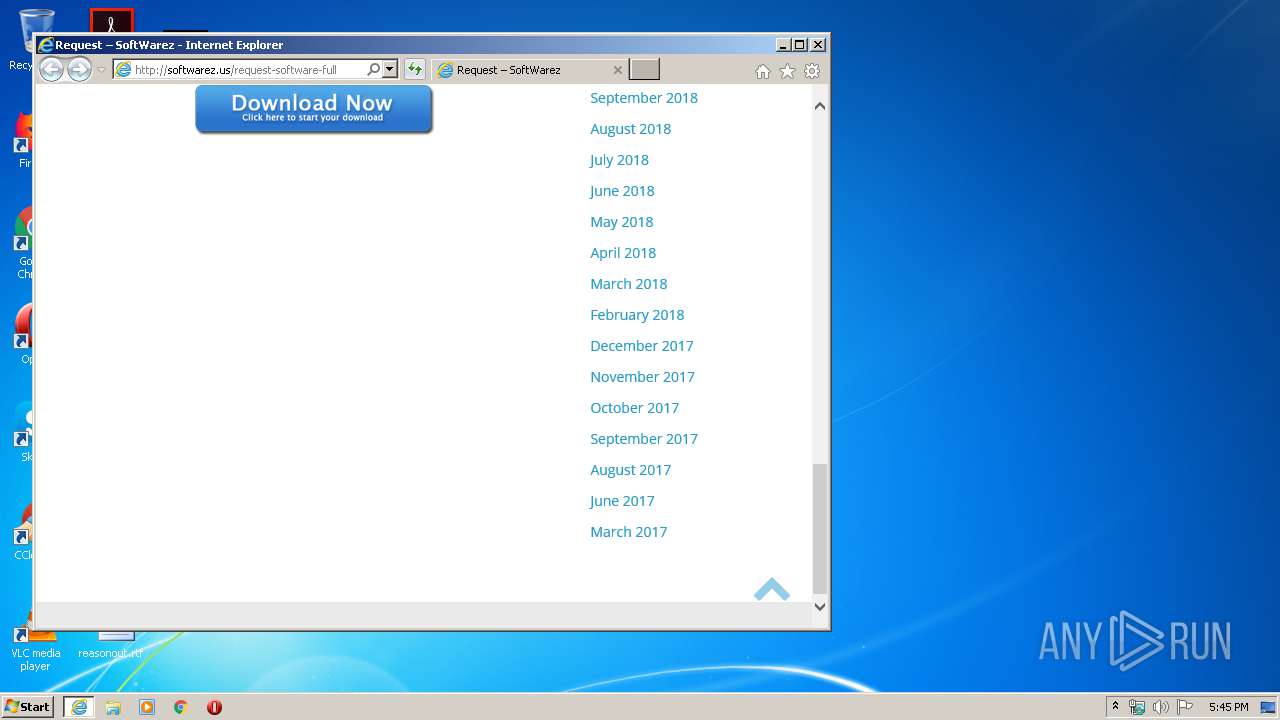Image resolution: width=1280 pixels, height=720 pixels.
Task: Open Internet Explorer from the taskbar
Action: 79,707
